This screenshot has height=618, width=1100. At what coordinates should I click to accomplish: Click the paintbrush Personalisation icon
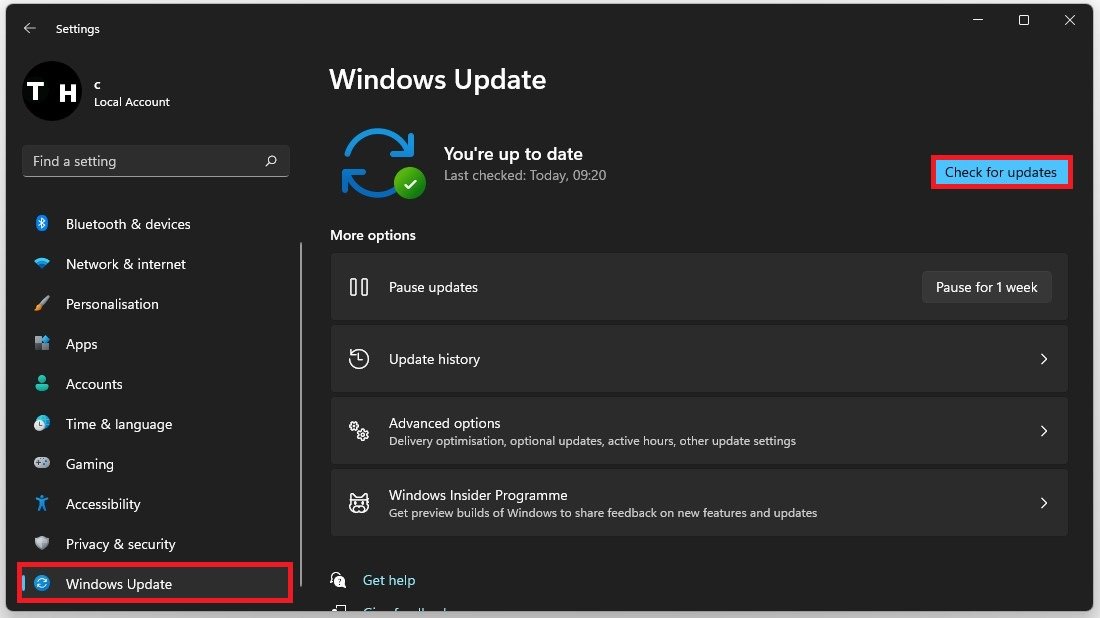pos(42,304)
